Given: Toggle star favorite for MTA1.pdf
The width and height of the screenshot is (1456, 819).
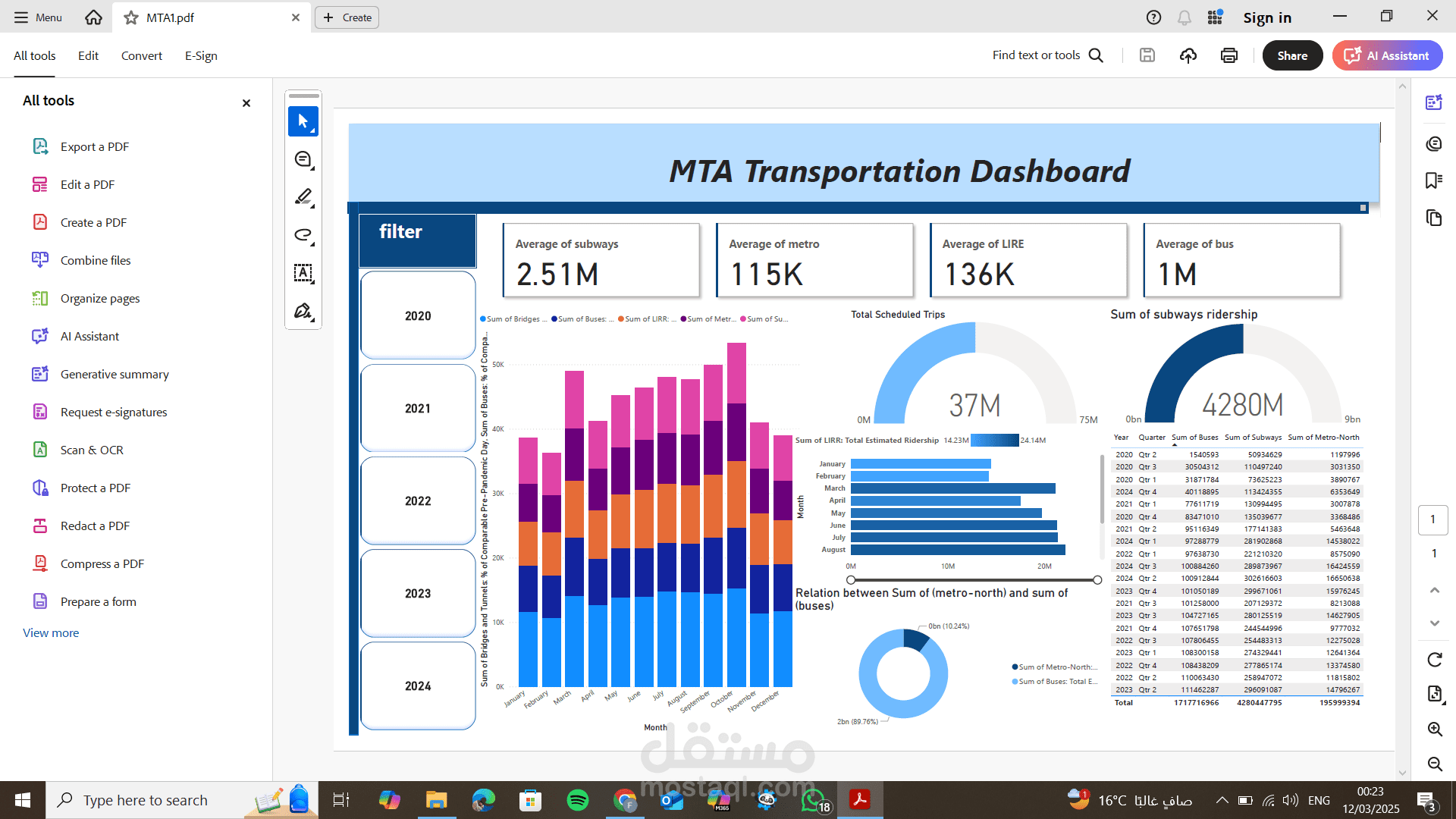Looking at the screenshot, I should pos(131,17).
